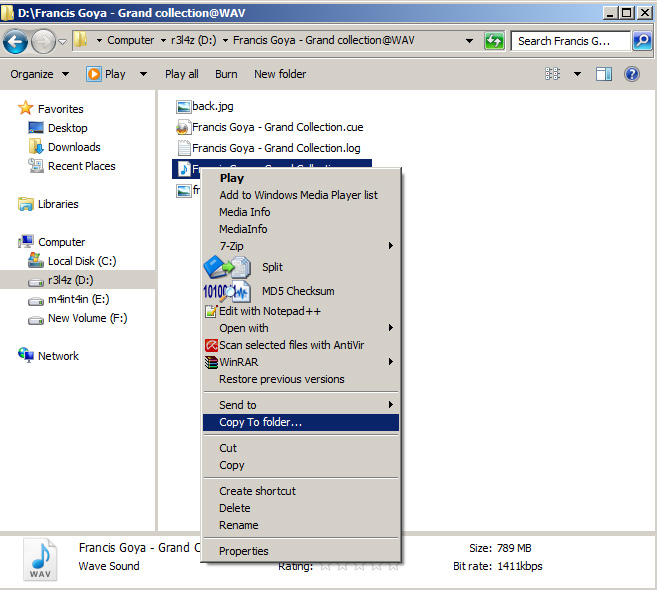Click the selected WAV file music icon
This screenshot has height=590, width=657.
pos(184,169)
